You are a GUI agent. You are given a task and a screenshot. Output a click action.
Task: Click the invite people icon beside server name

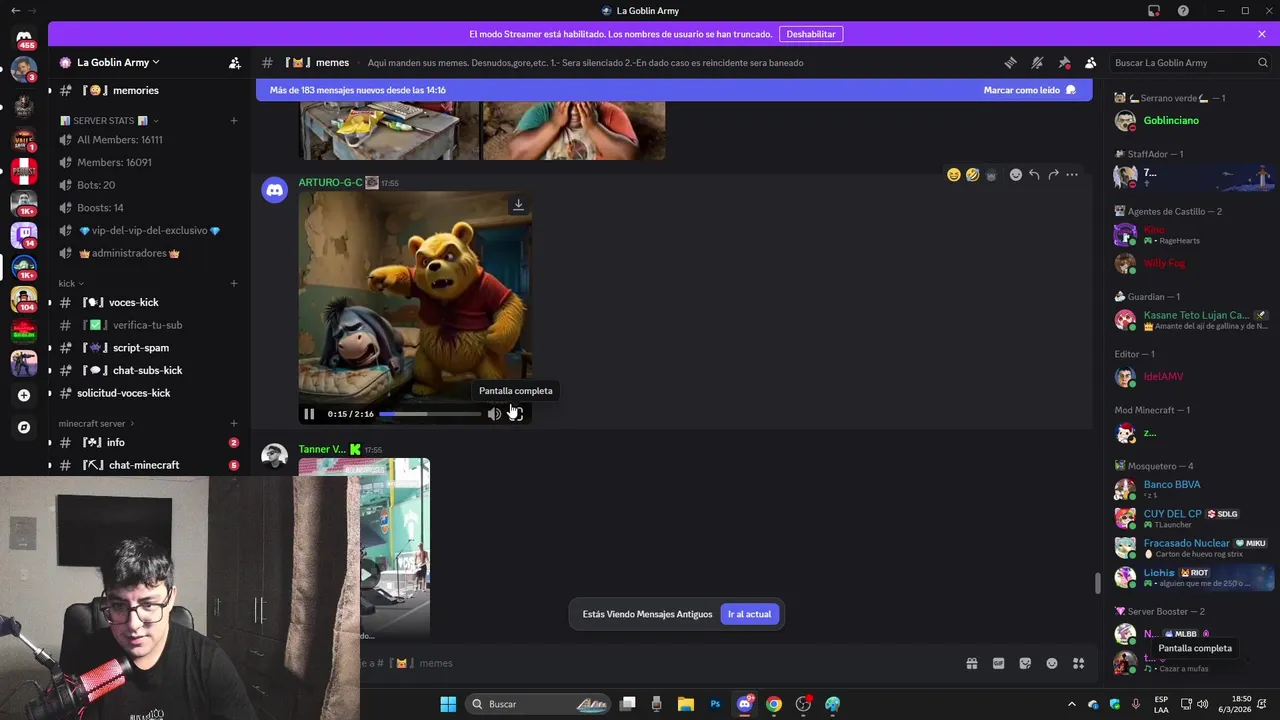tap(234, 62)
